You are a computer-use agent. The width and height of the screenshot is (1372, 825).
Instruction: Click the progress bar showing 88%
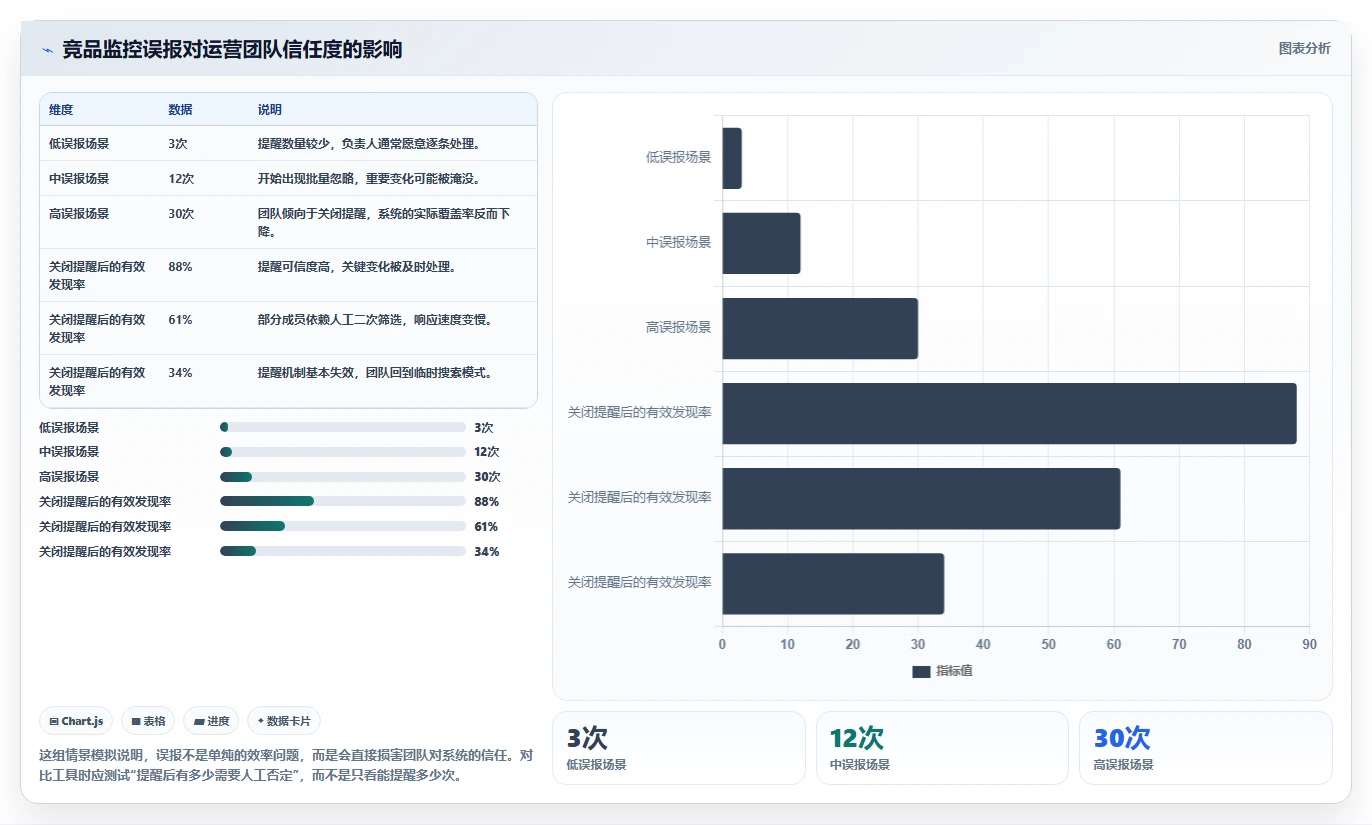click(343, 501)
